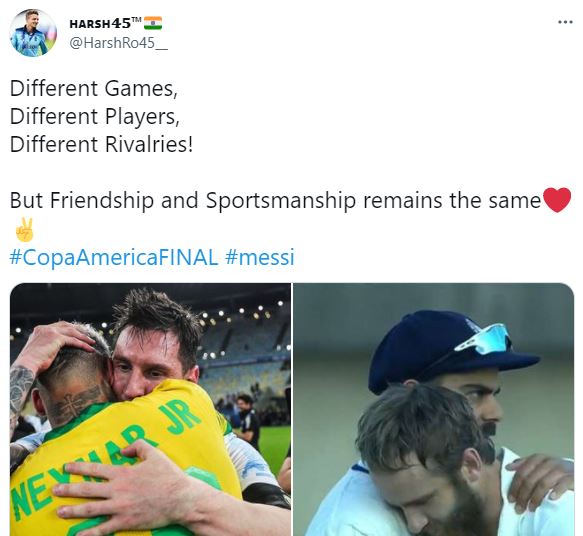Open the tweet's three-dot more options menu
This screenshot has height=536, width=583.
click(565, 22)
